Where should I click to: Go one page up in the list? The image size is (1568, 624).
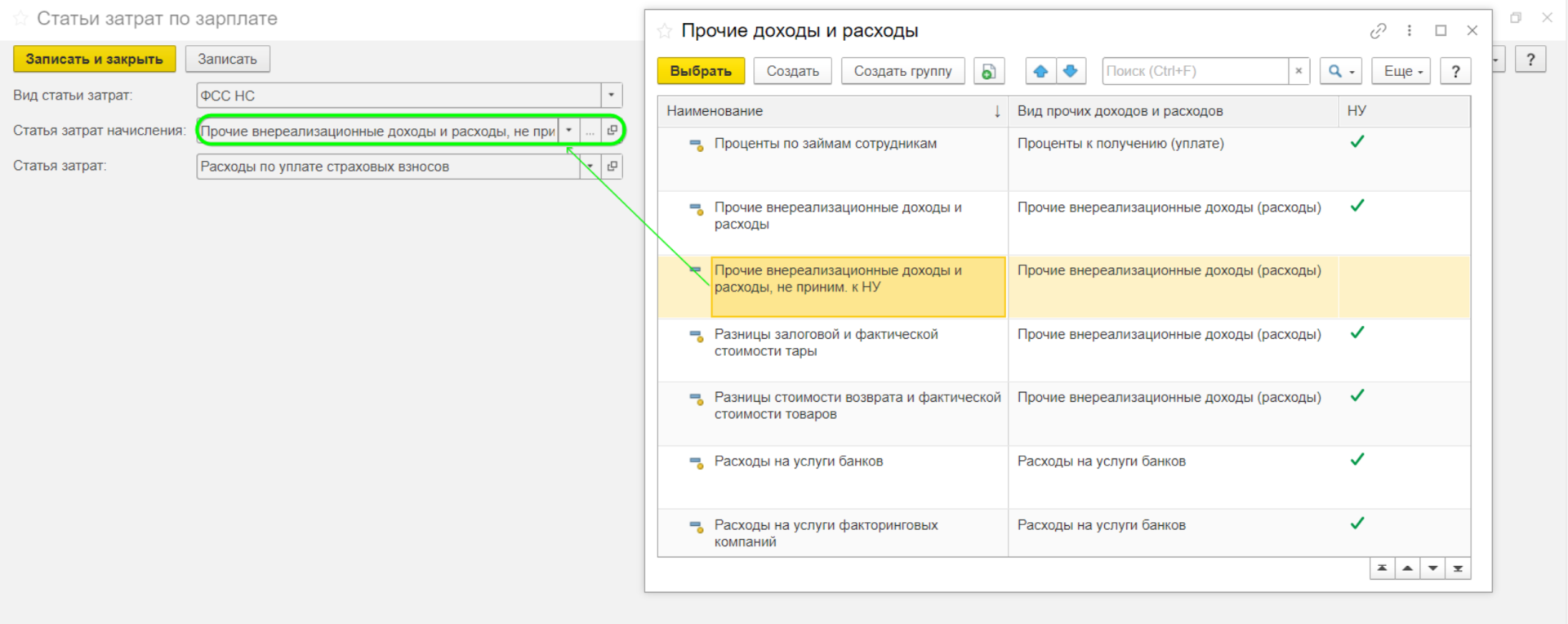[x=1407, y=568]
